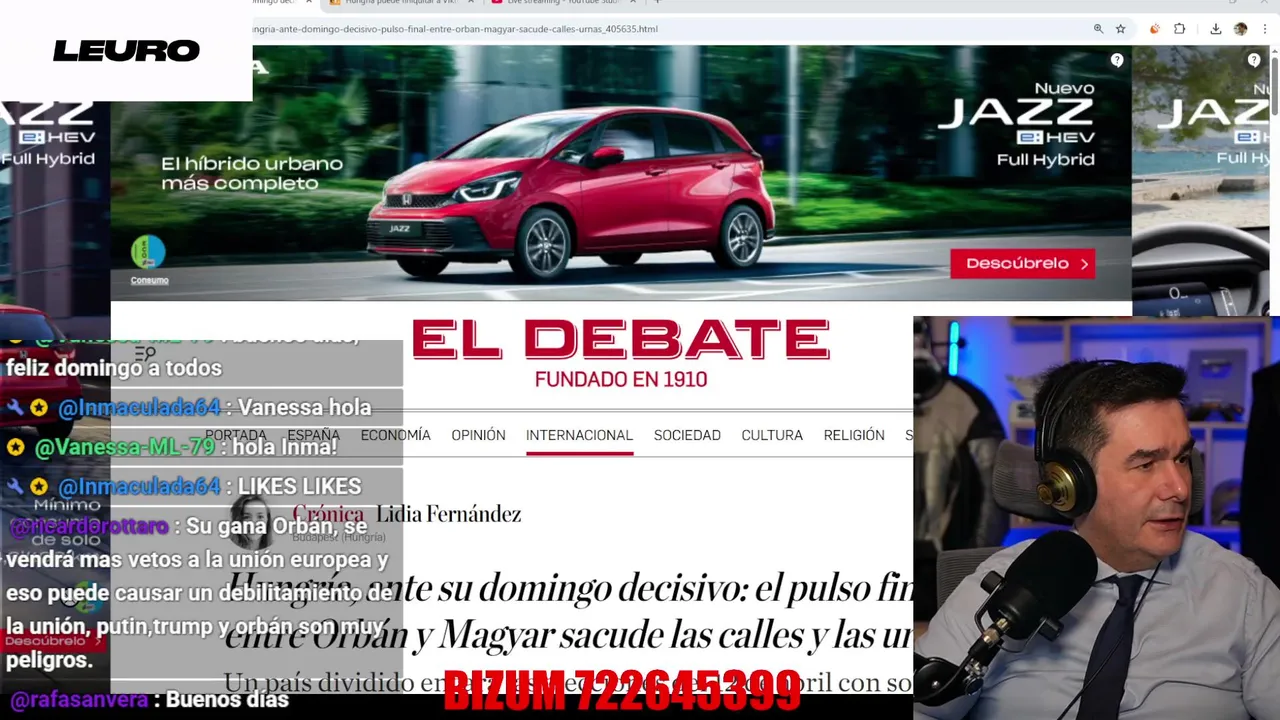
Task: Click the 'LIKES LIKES' chat message
Action: (299, 487)
